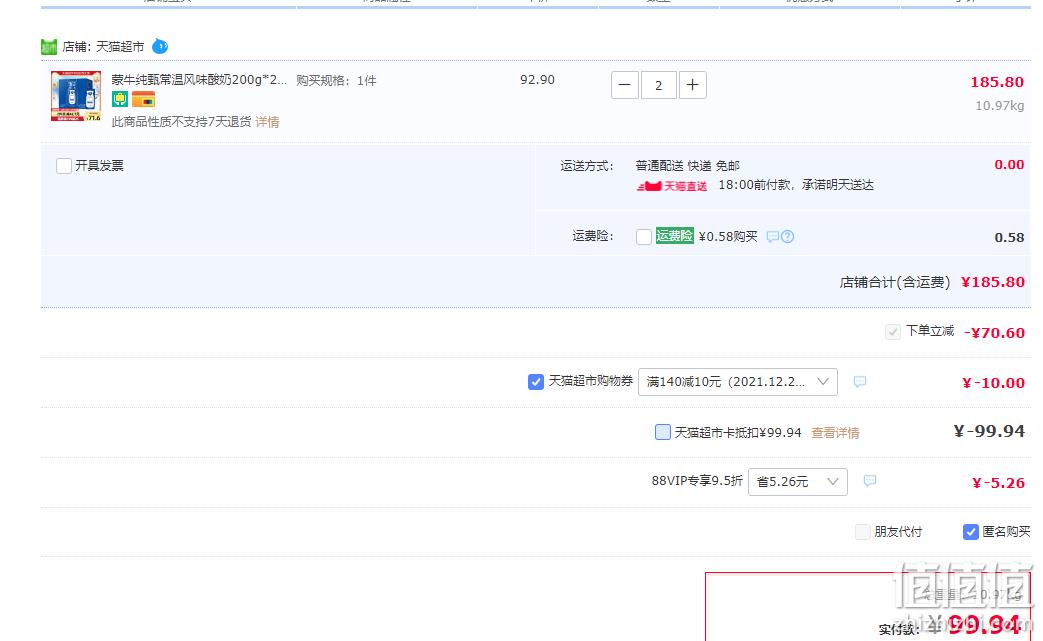Click the comment icon beside the 省5.26元 dropdown
The width and height of the screenshot is (1043, 641).
[869, 481]
